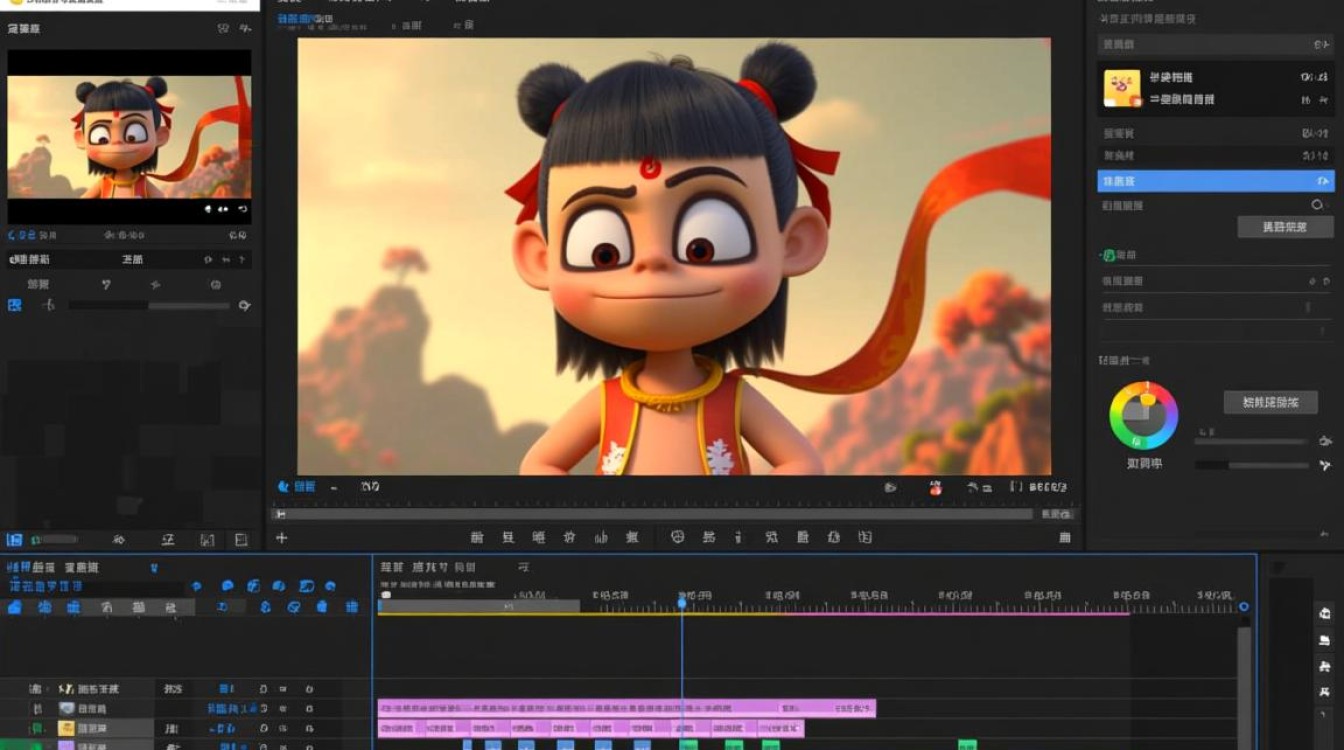Click the slider bar under the source preview panel

coord(148,306)
